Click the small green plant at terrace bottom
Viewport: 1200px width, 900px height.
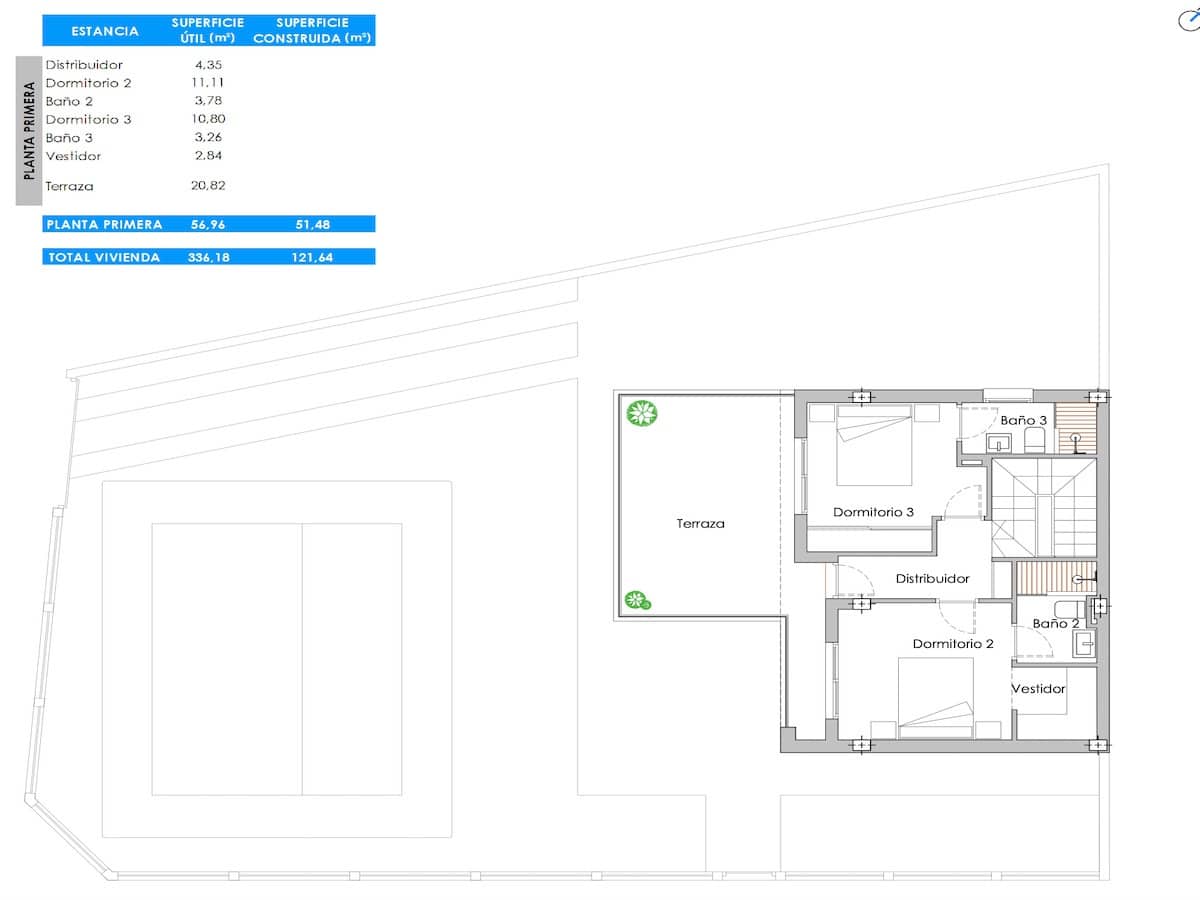tap(636, 600)
